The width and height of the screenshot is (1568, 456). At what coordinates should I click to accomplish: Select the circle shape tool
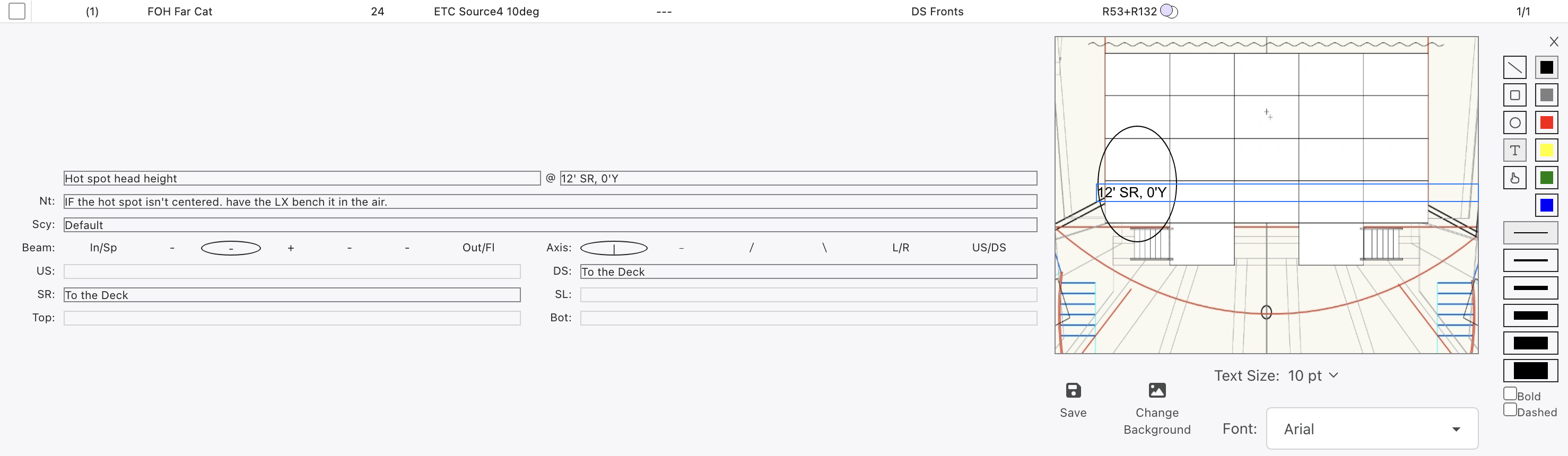[x=1514, y=123]
